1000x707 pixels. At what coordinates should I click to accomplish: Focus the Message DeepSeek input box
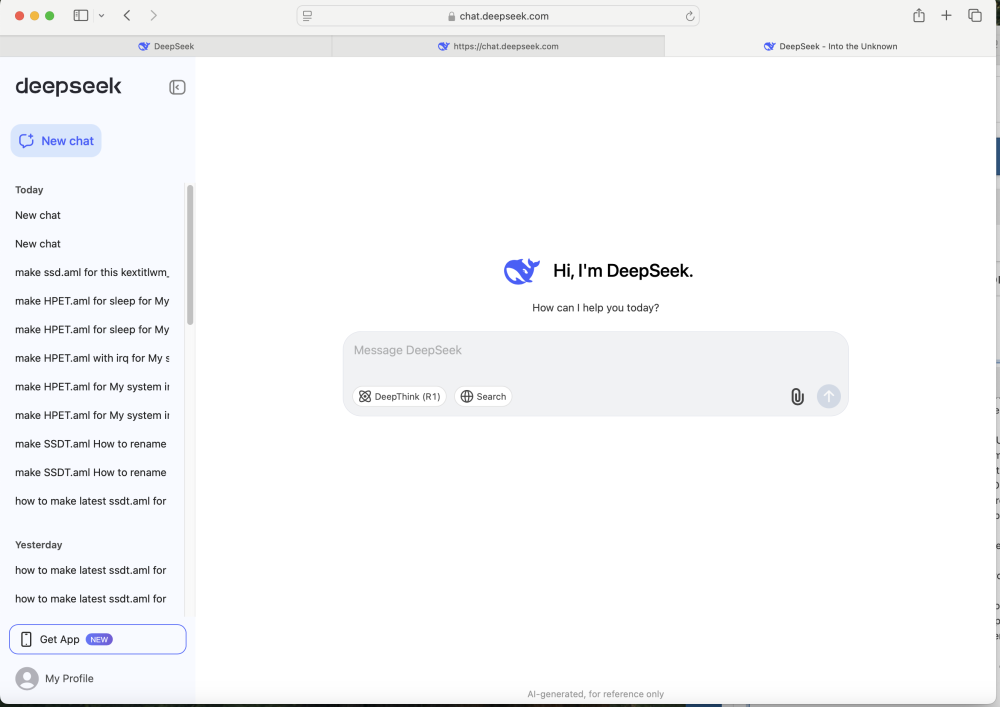(x=596, y=350)
